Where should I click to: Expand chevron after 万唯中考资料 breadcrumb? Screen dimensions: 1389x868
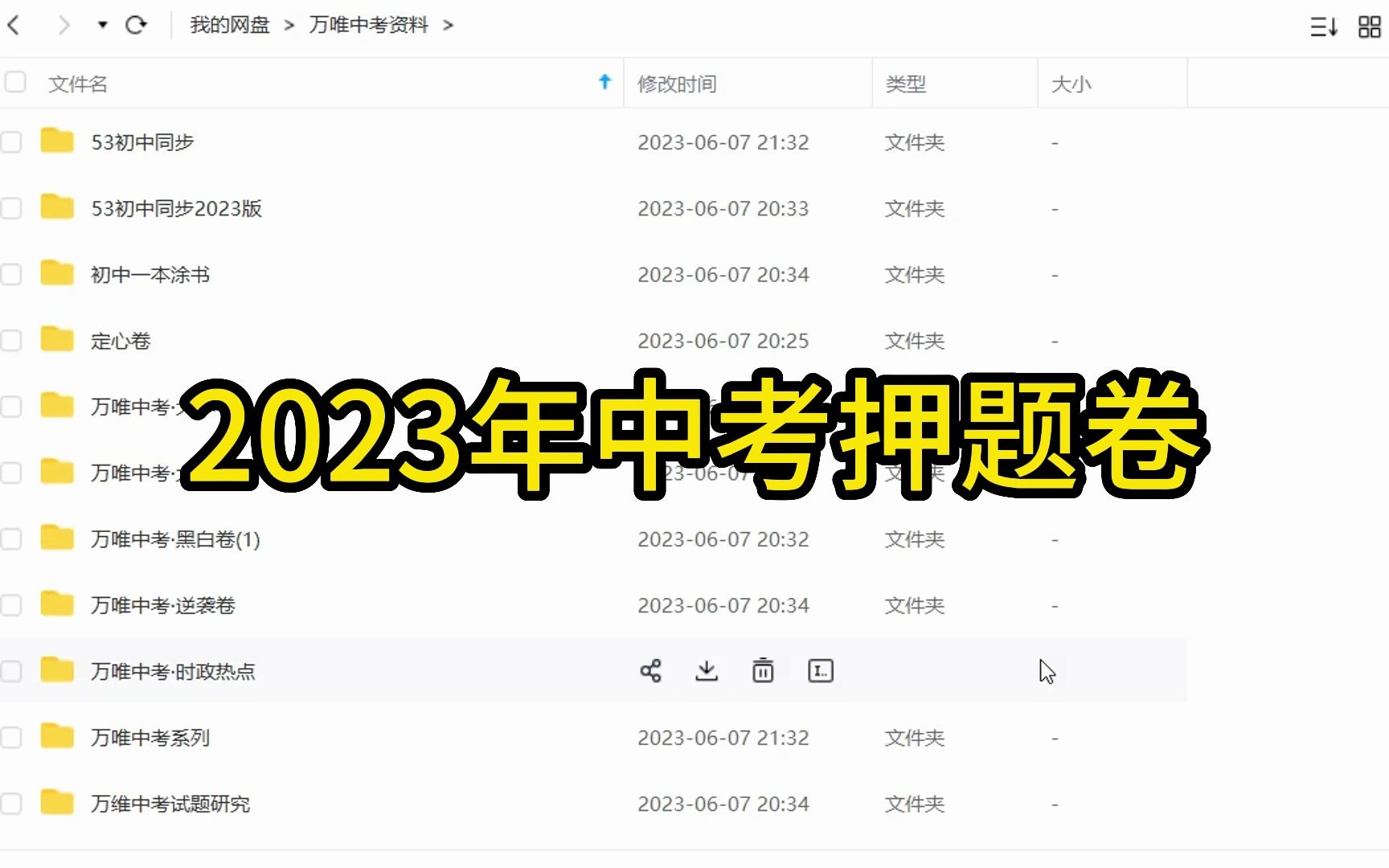pyautogui.click(x=449, y=26)
